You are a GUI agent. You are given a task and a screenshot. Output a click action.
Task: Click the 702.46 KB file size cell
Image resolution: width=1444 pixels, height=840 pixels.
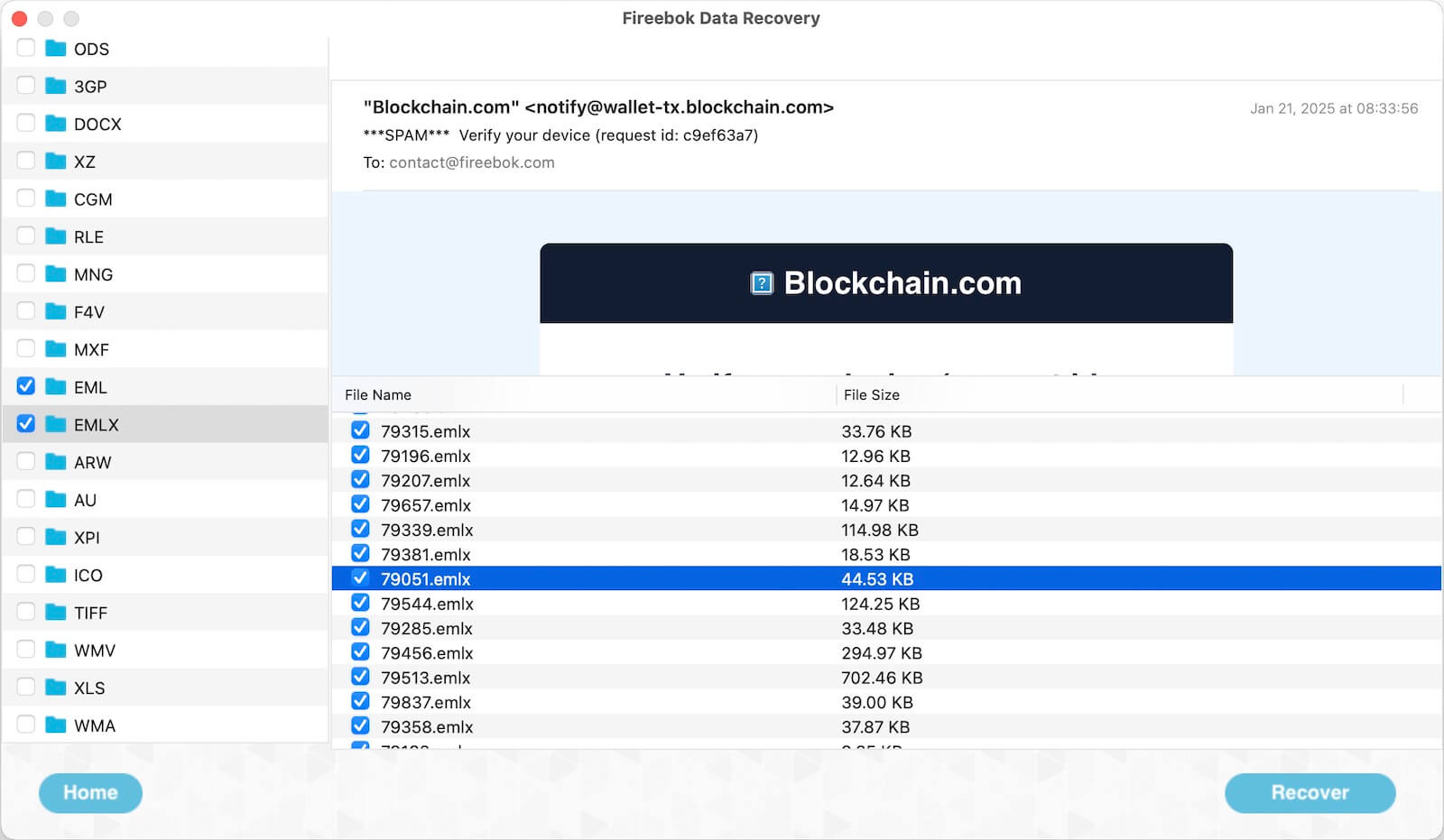(x=882, y=678)
